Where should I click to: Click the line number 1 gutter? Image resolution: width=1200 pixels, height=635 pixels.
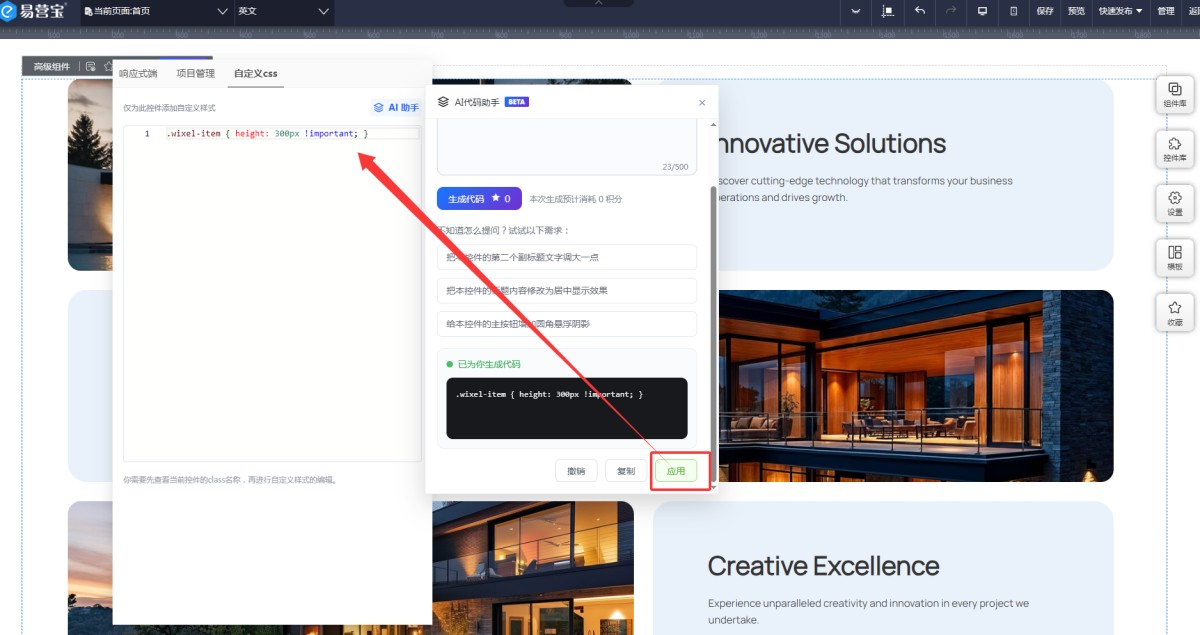pos(147,133)
